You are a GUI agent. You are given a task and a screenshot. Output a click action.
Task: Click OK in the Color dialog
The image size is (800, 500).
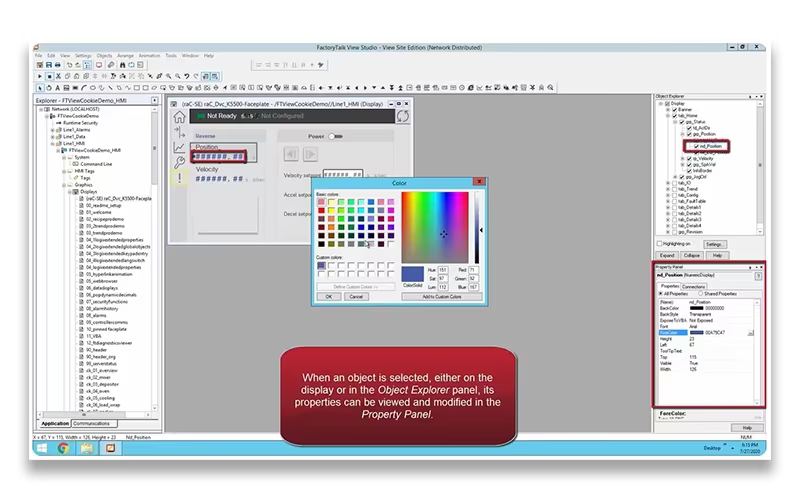coord(329,296)
